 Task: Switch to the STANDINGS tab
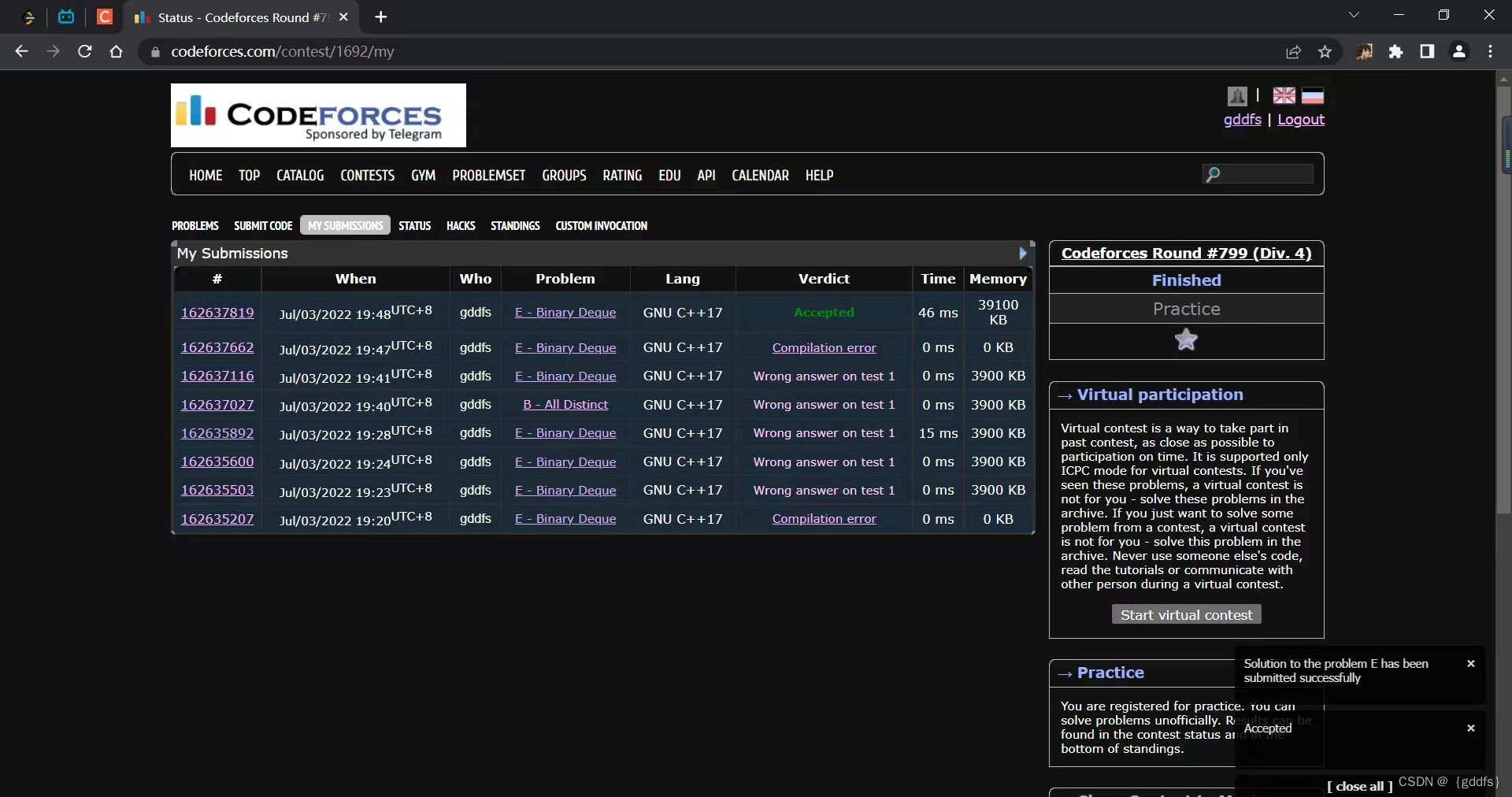click(515, 226)
